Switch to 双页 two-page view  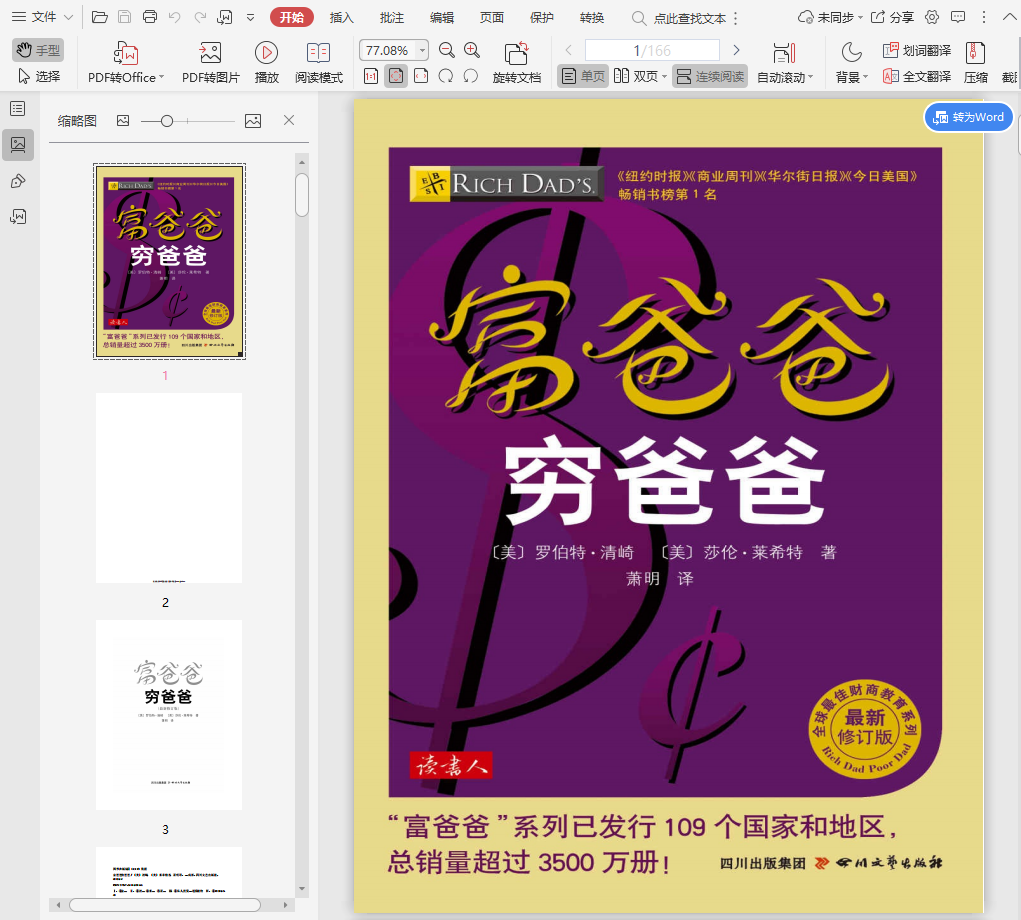[640, 76]
